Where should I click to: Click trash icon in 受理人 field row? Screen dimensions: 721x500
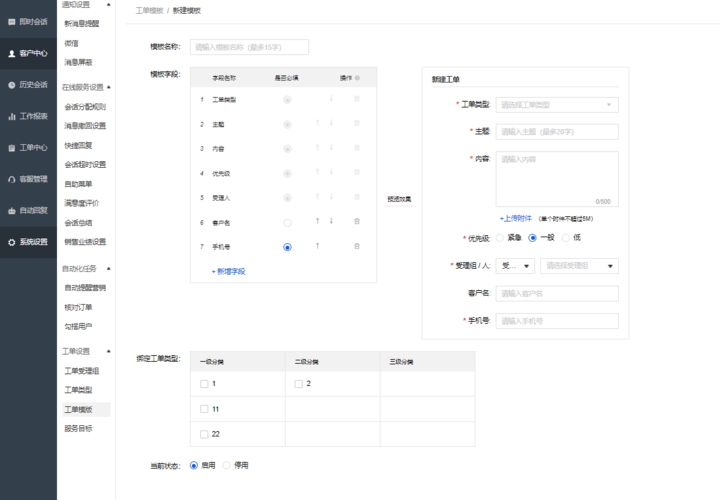click(357, 197)
